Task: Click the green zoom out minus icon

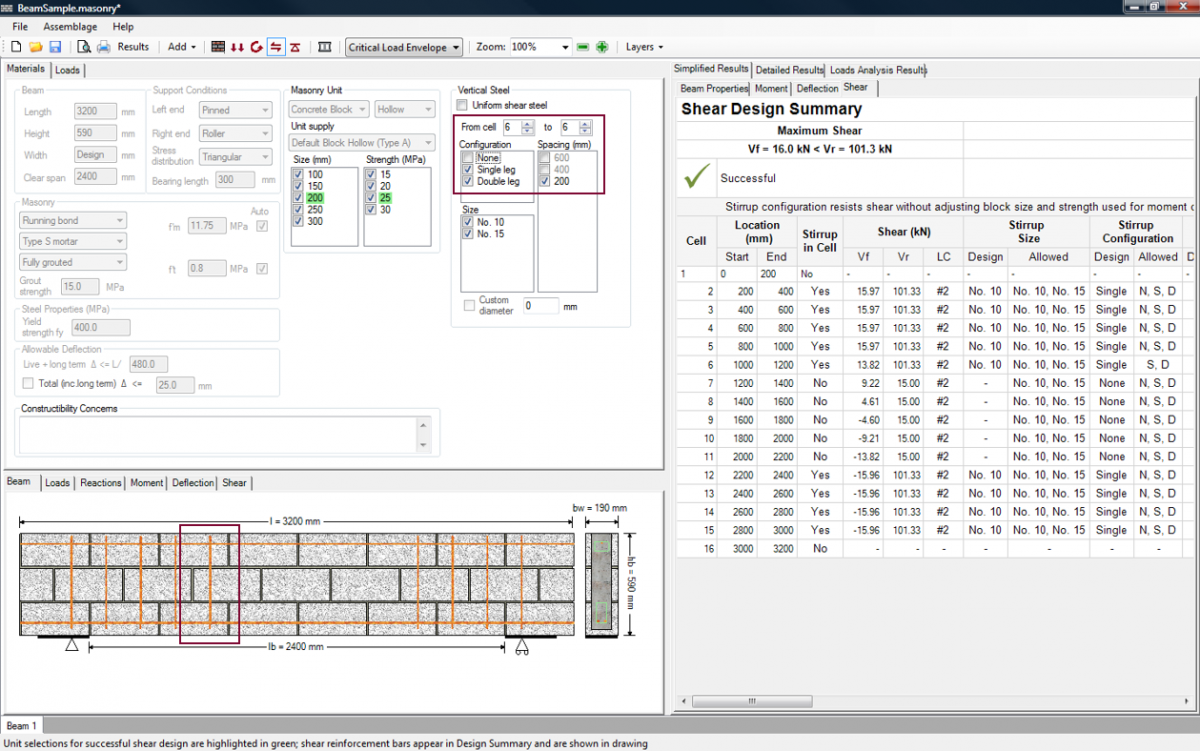Action: tap(583, 47)
